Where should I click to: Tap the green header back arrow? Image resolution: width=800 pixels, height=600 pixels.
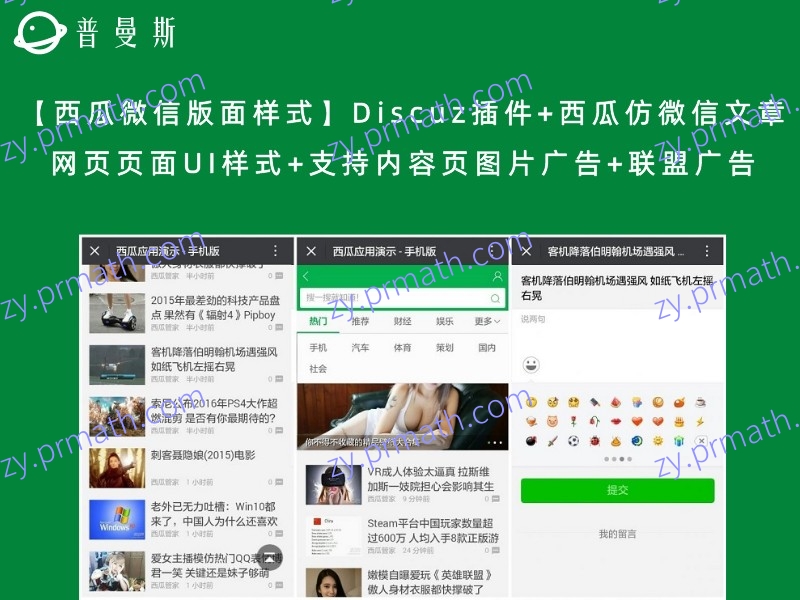tap(306, 276)
